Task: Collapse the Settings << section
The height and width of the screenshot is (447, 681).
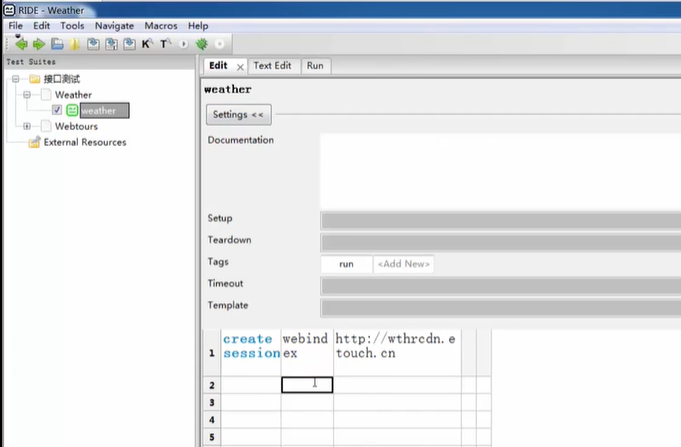Action: tap(239, 115)
